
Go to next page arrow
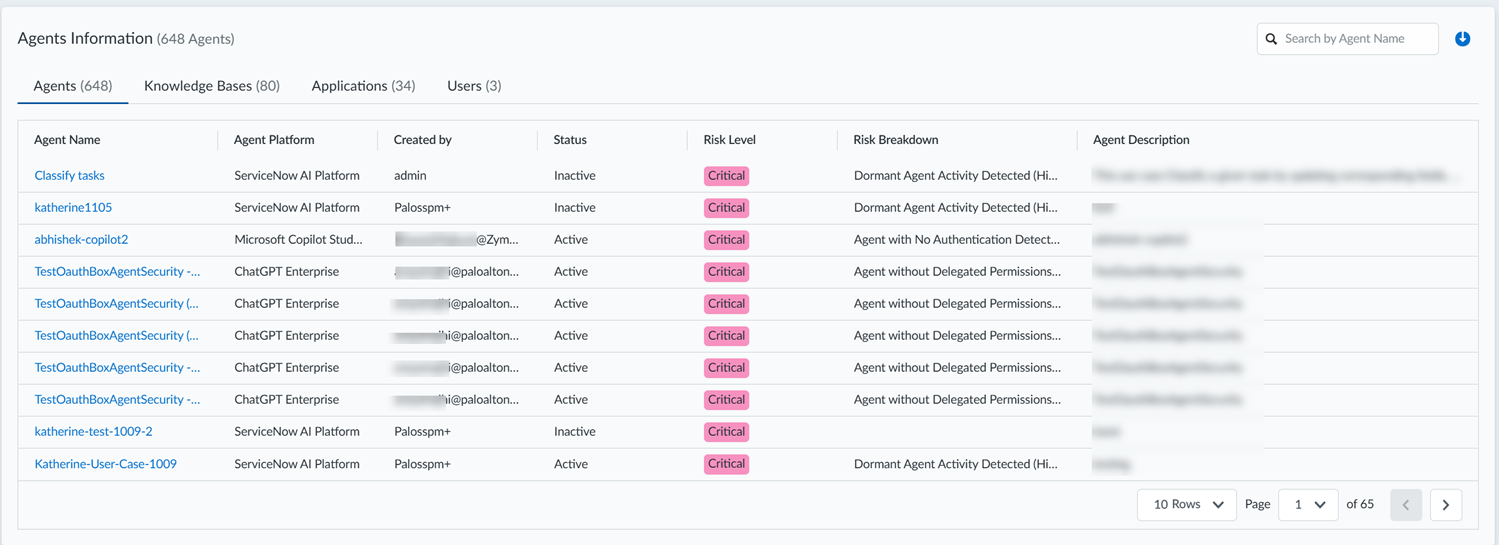tap(1445, 505)
